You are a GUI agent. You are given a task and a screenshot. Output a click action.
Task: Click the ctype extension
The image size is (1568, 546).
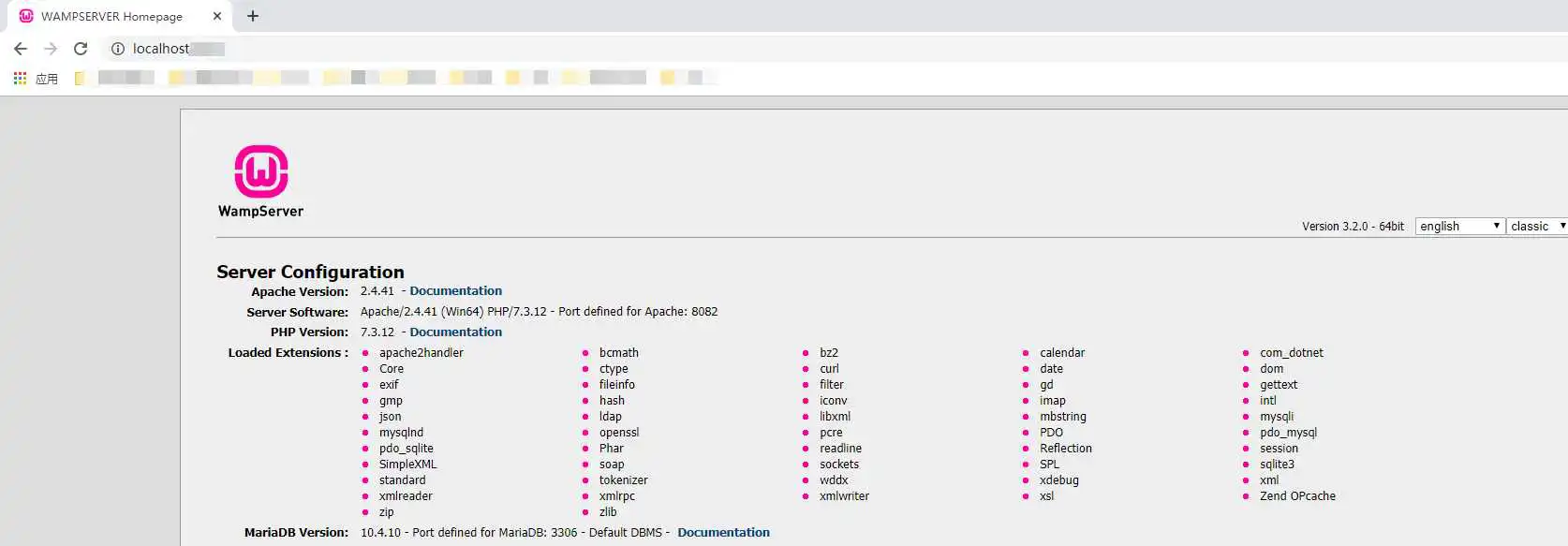click(x=614, y=369)
